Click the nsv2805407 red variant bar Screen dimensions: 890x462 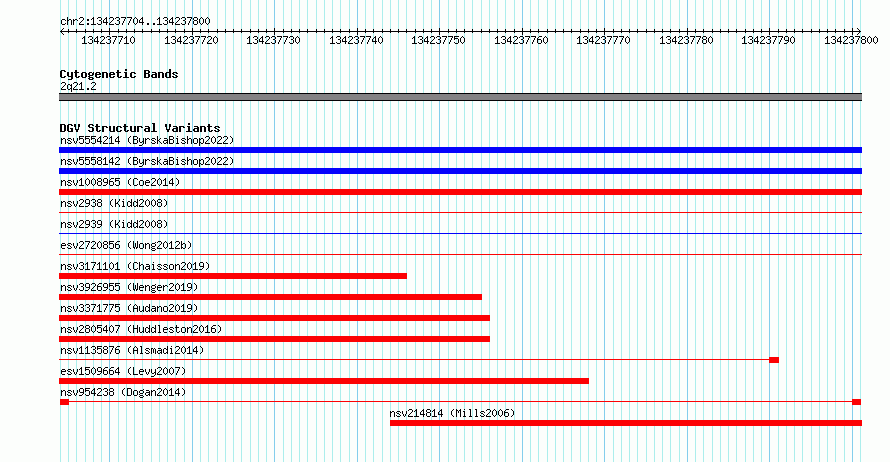[x=274, y=339]
